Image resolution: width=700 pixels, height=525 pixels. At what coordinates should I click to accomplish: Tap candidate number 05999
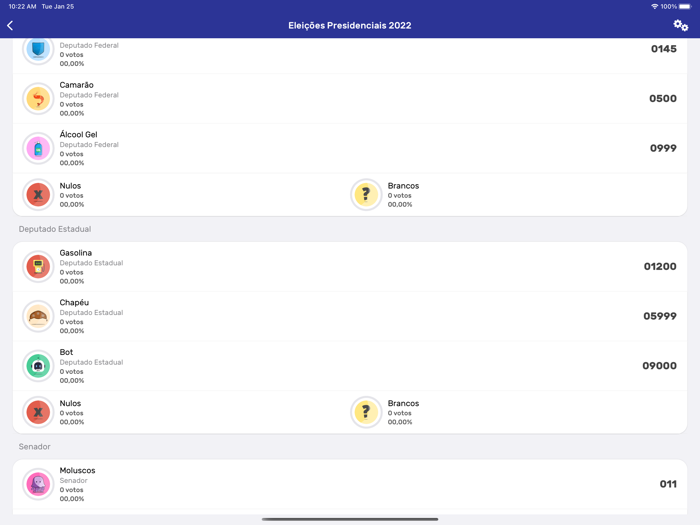tap(660, 316)
